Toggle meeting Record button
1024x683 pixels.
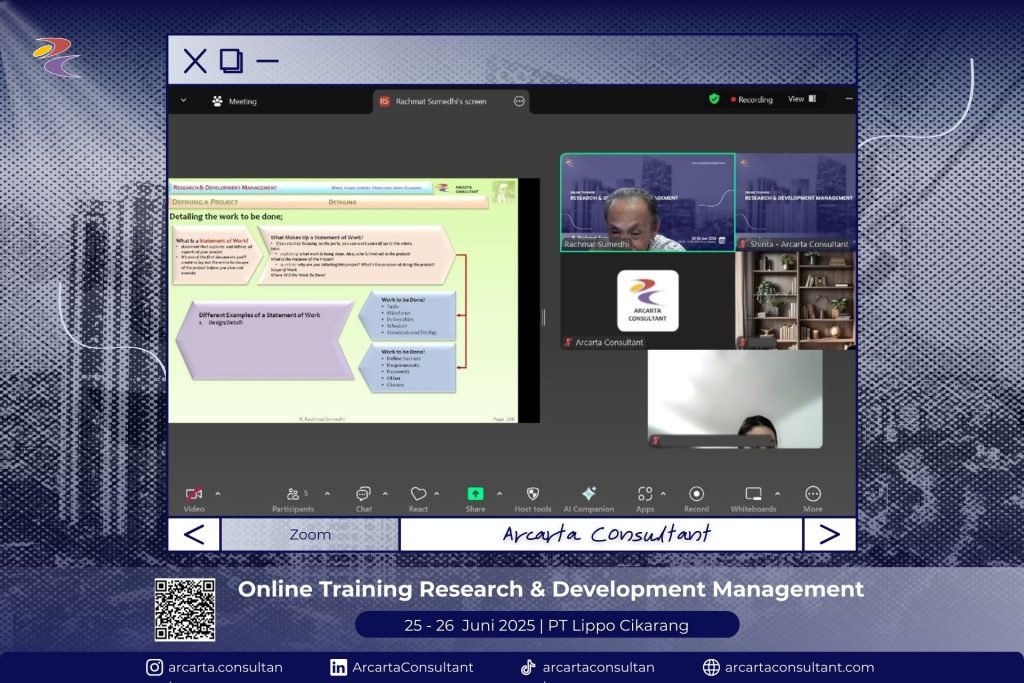(x=696, y=495)
